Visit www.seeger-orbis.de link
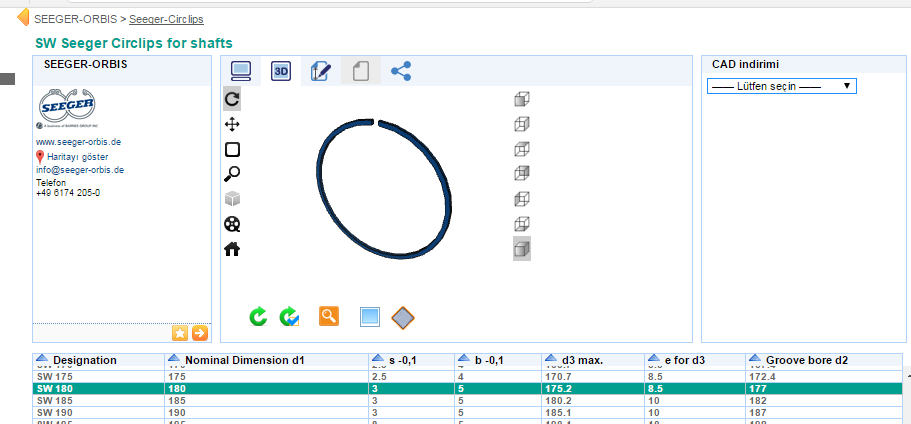This screenshot has height=424, width=911. (x=78, y=142)
